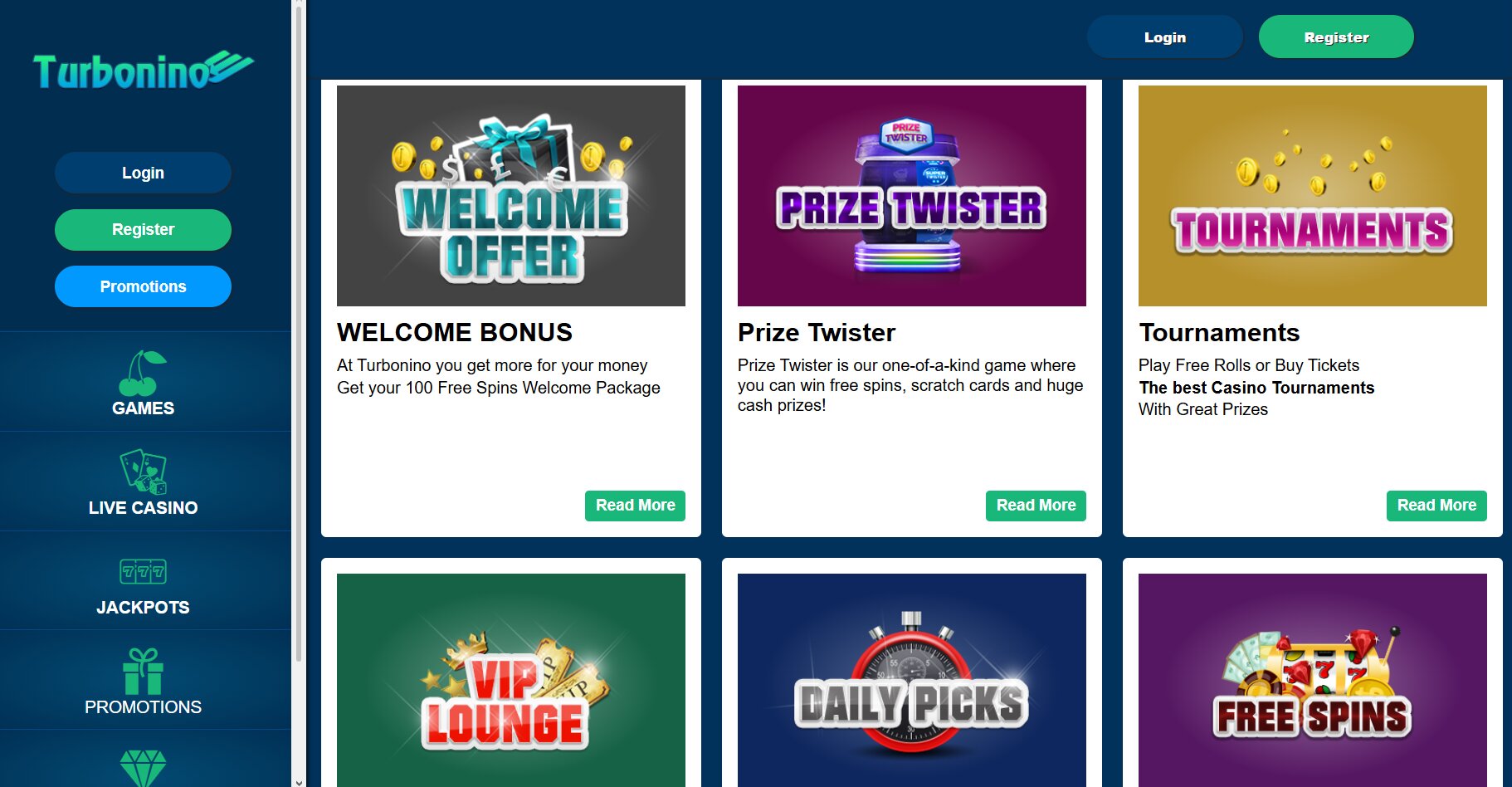
Task: Click Register in the top header
Action: tap(1336, 37)
